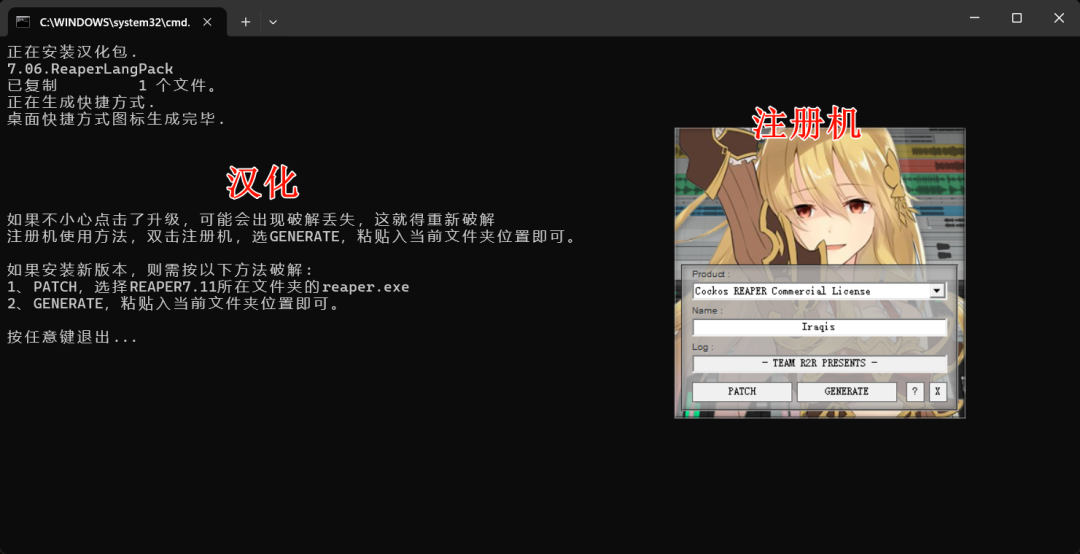Image resolution: width=1080 pixels, height=554 pixels.
Task: Open a new terminal tab
Action: (x=245, y=22)
